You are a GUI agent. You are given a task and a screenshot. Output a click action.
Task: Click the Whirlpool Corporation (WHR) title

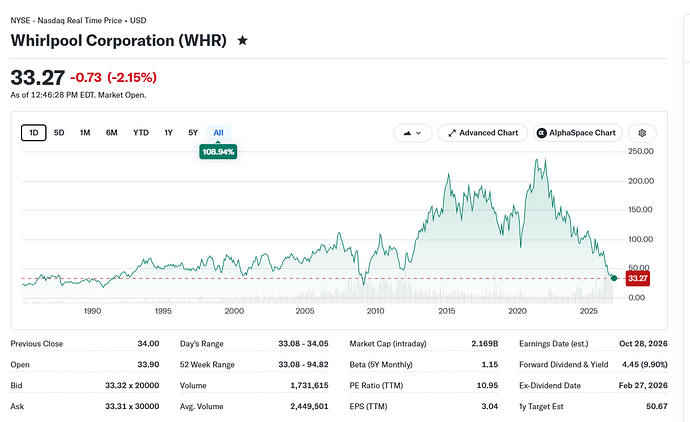coord(118,40)
